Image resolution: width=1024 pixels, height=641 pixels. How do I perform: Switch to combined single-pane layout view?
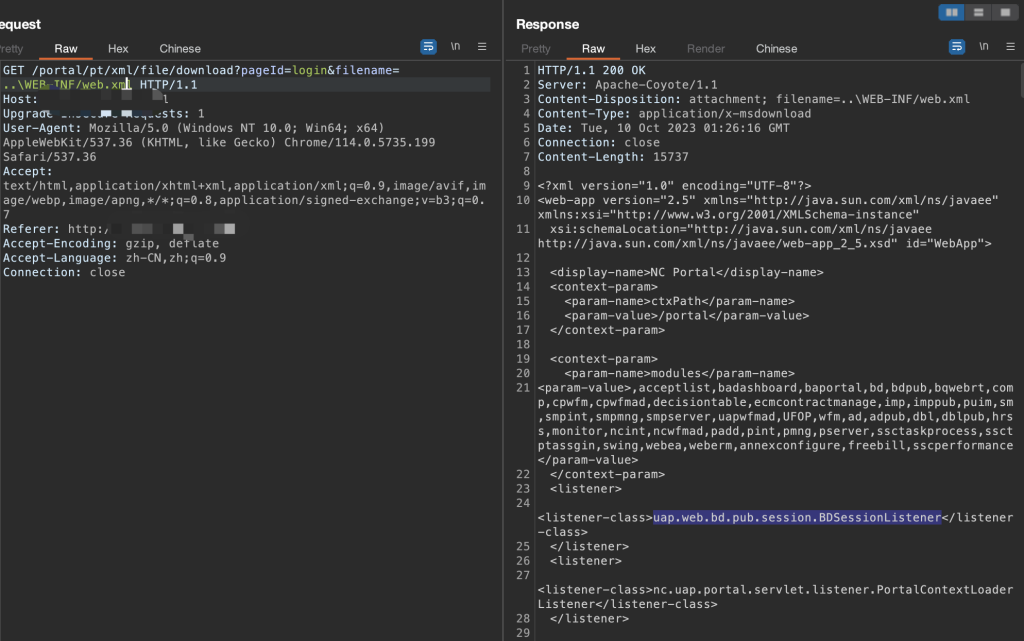coord(1004,12)
